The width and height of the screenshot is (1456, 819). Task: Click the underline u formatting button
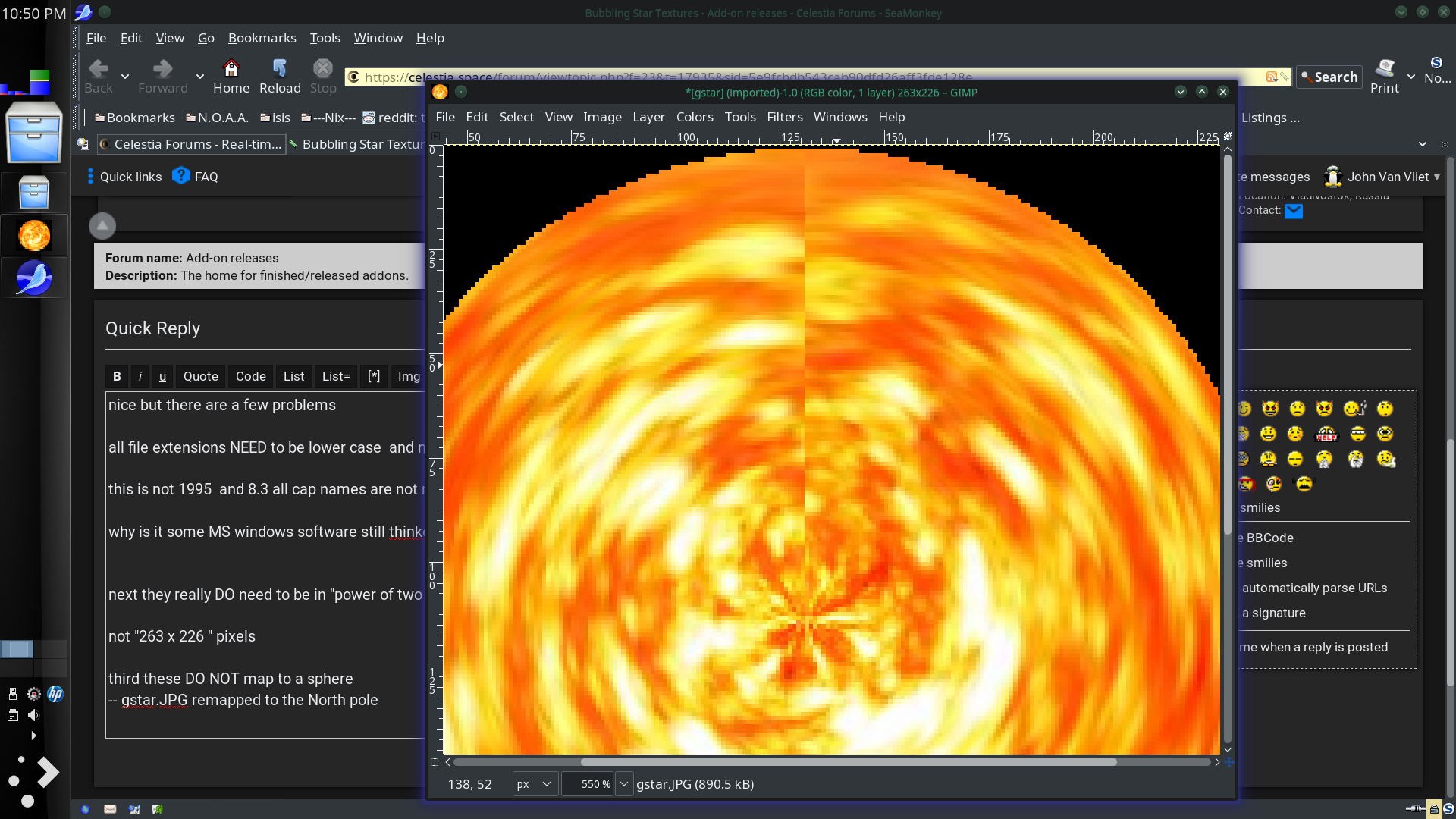click(162, 376)
